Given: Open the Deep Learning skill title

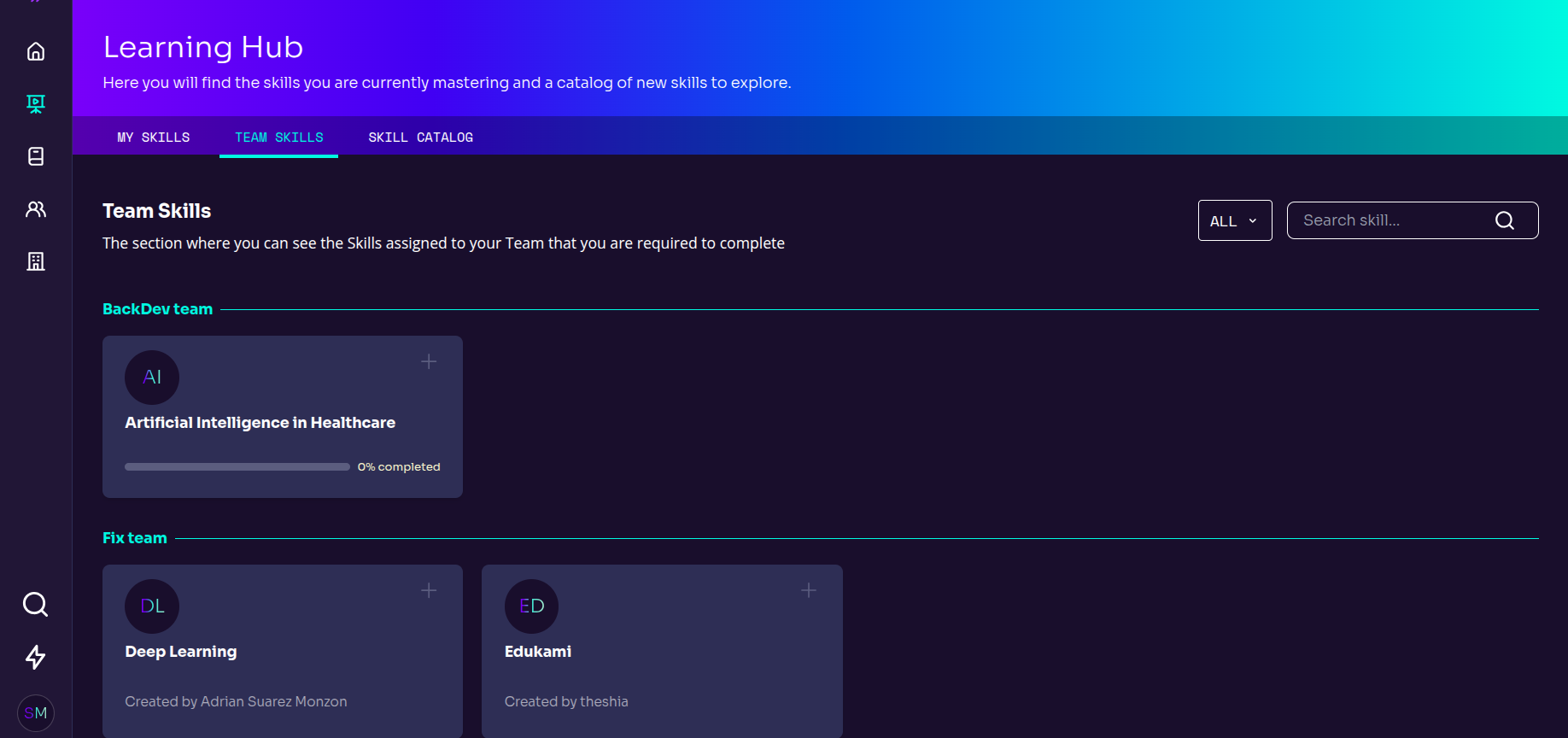Looking at the screenshot, I should [x=181, y=652].
